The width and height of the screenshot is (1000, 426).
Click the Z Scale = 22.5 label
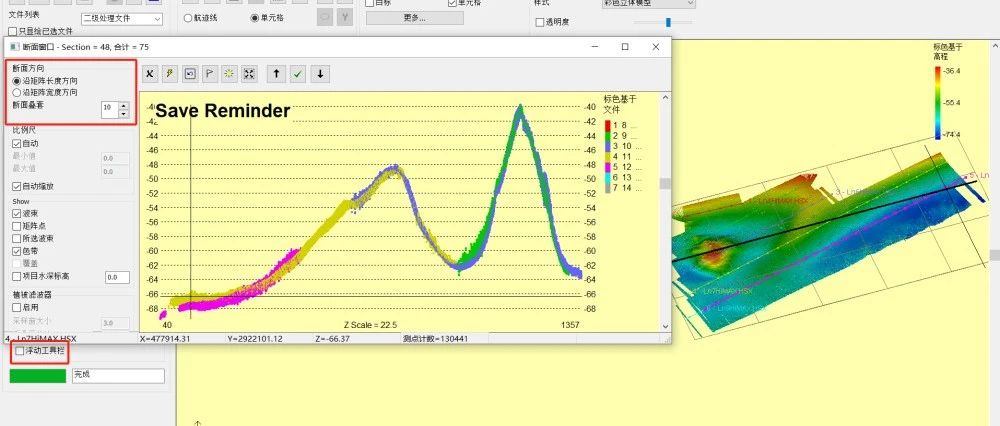point(371,325)
